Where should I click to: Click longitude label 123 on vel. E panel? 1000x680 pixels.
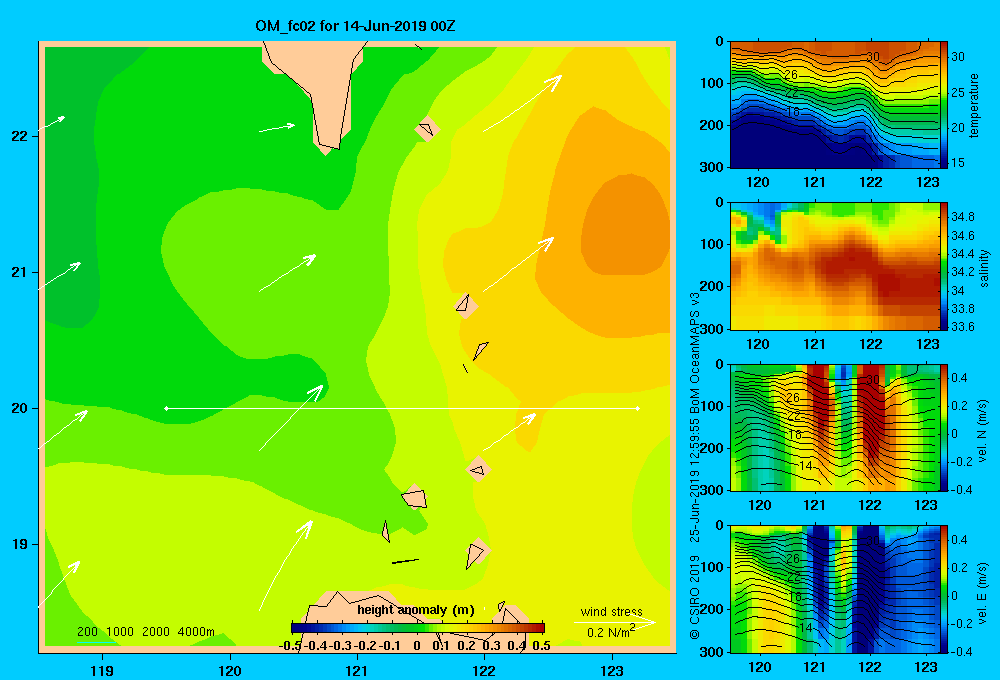(926, 667)
